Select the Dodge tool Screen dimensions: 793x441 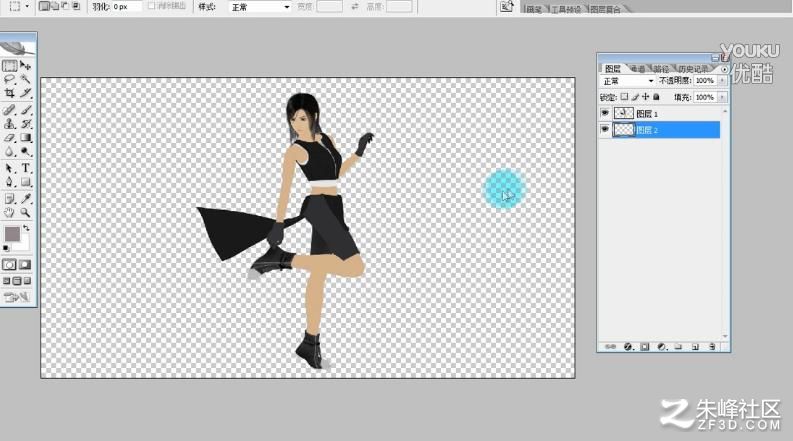pyautogui.click(x=25, y=151)
